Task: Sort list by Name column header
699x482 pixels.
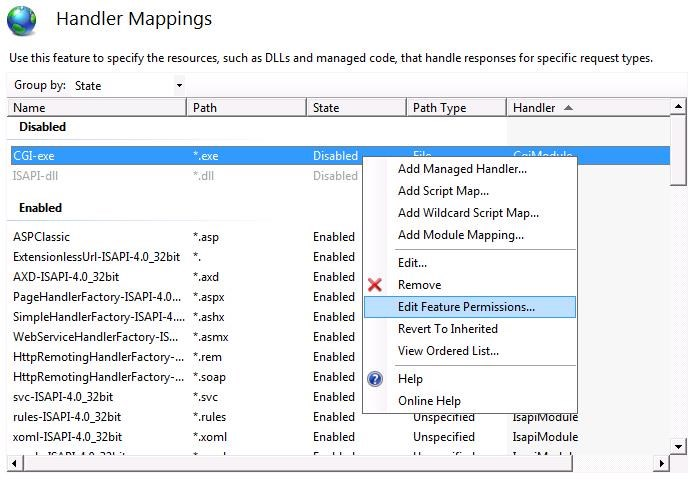Action: coord(30,108)
